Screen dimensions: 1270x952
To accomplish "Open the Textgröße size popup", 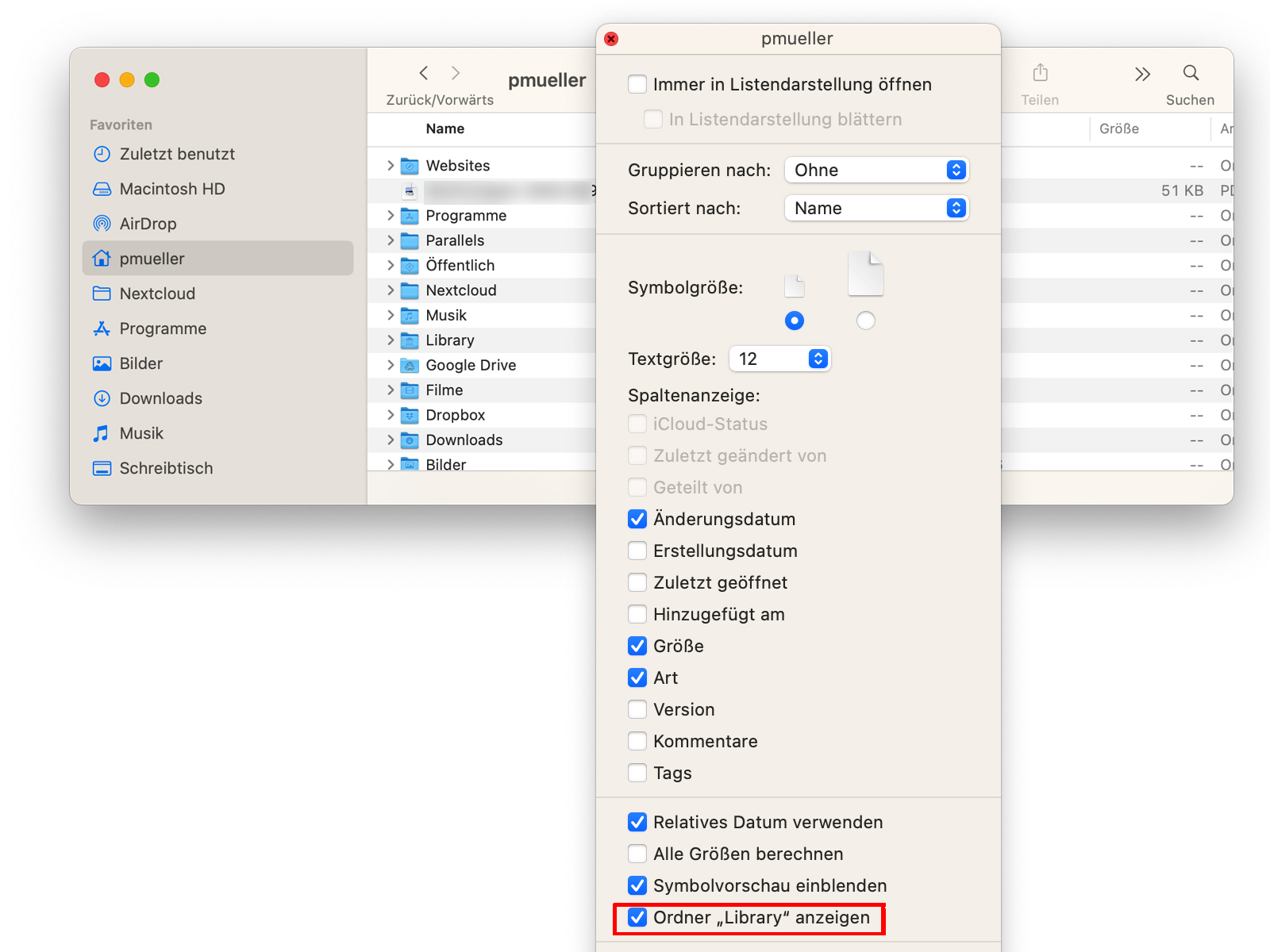I will click(779, 359).
